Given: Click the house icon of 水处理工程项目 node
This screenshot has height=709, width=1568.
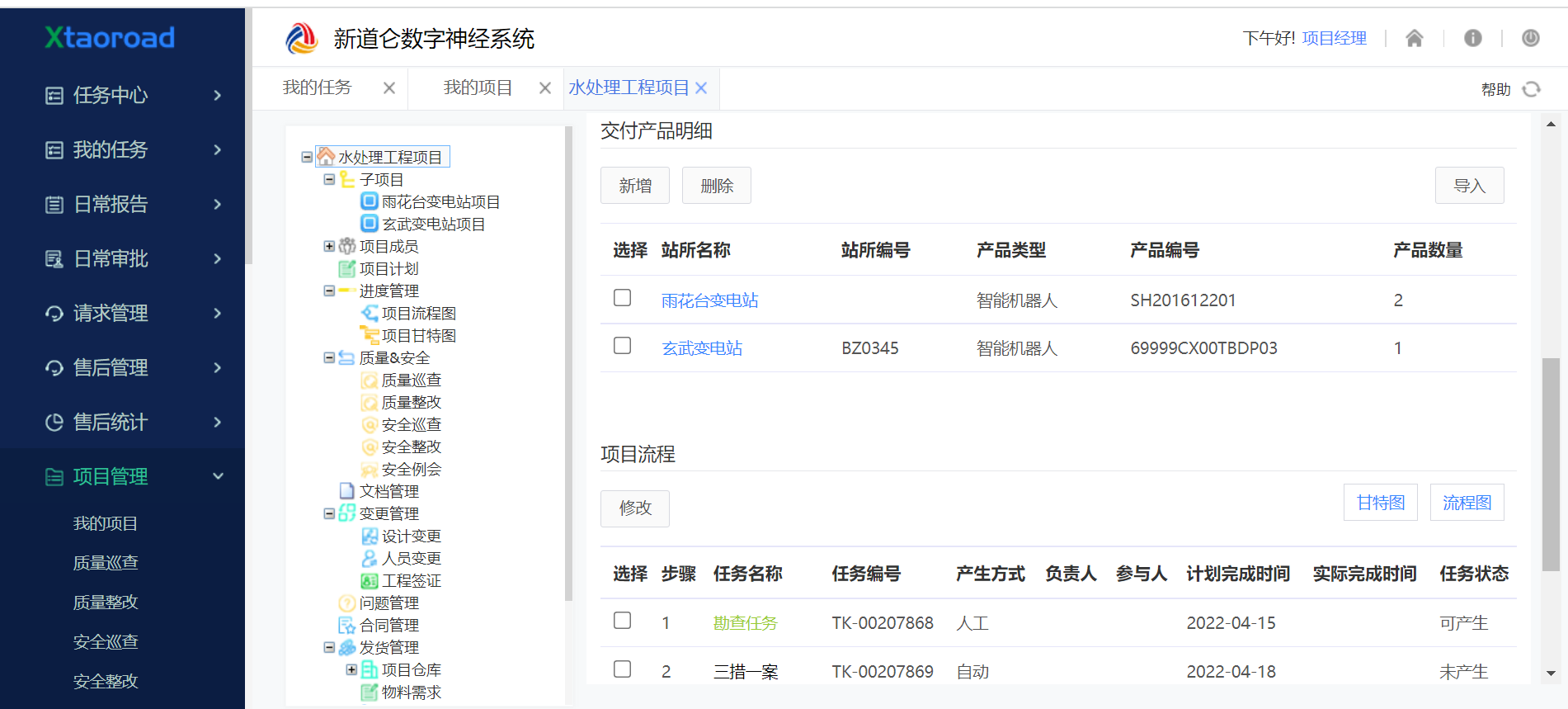Looking at the screenshot, I should pyautogui.click(x=326, y=156).
